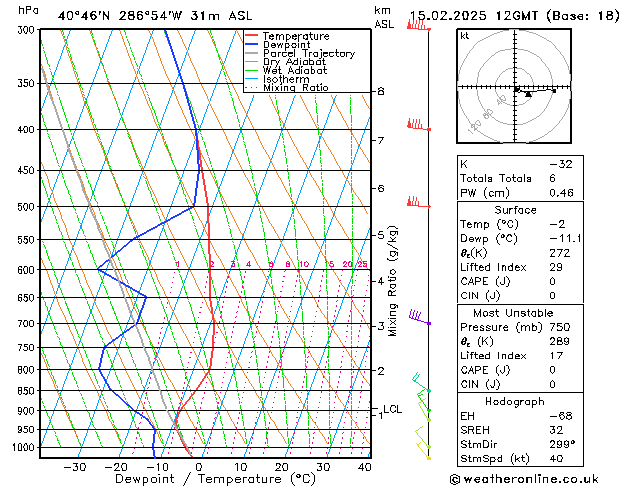This screenshot has width=629, height=486.
Task: Click the '500' hPa pressure axis label
Action: click(x=28, y=207)
